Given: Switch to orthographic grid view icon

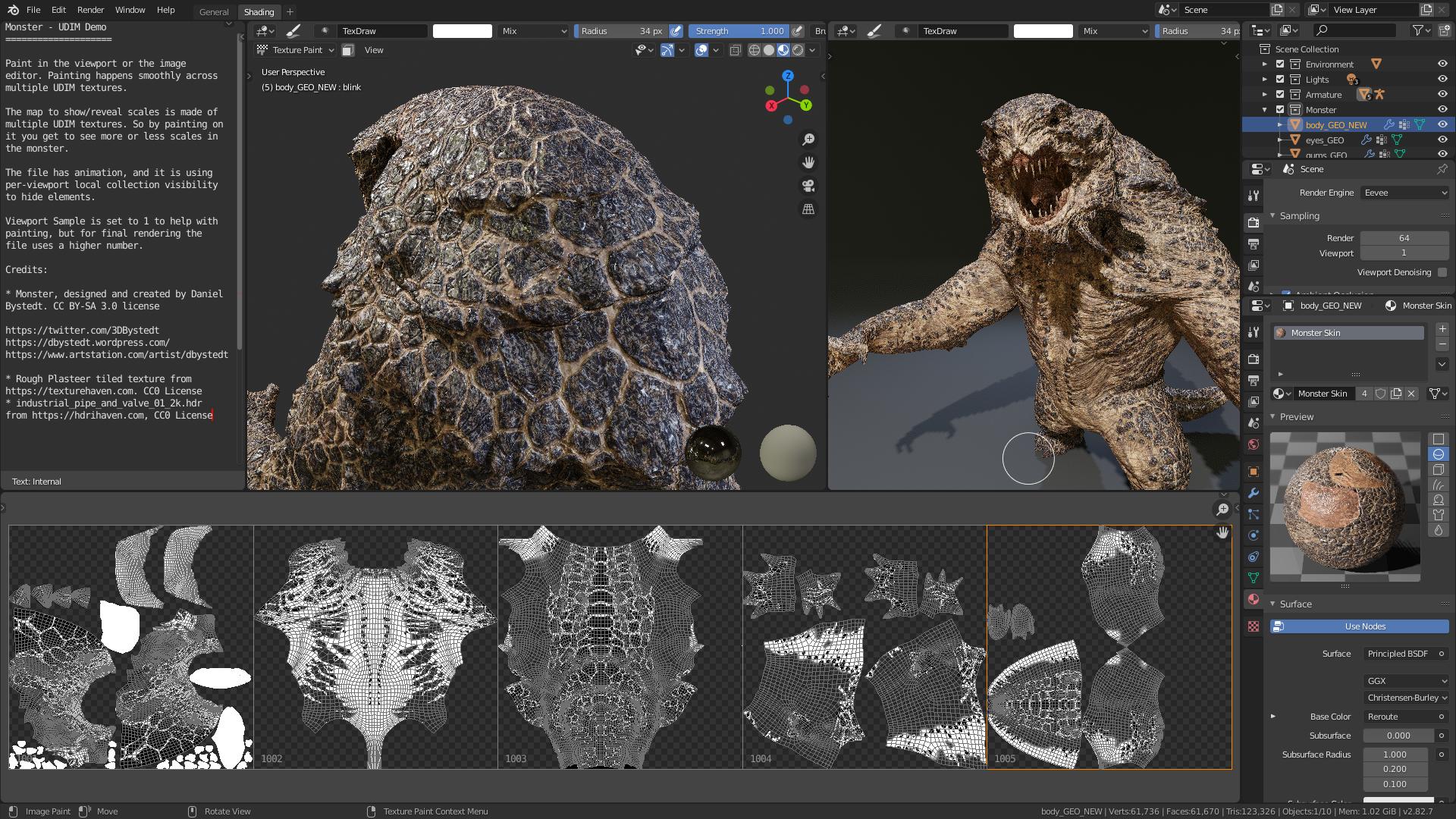Looking at the screenshot, I should 808,209.
